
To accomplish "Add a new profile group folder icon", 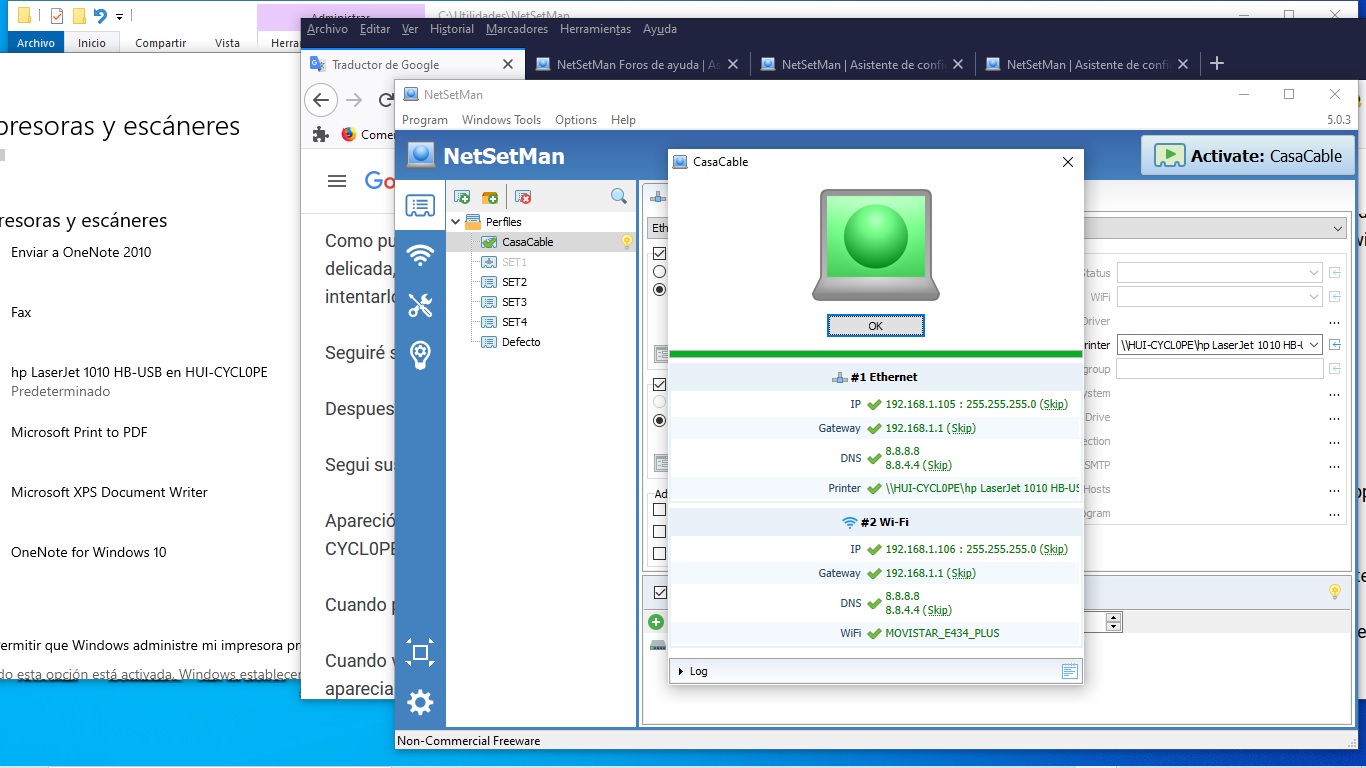I will (x=490, y=197).
